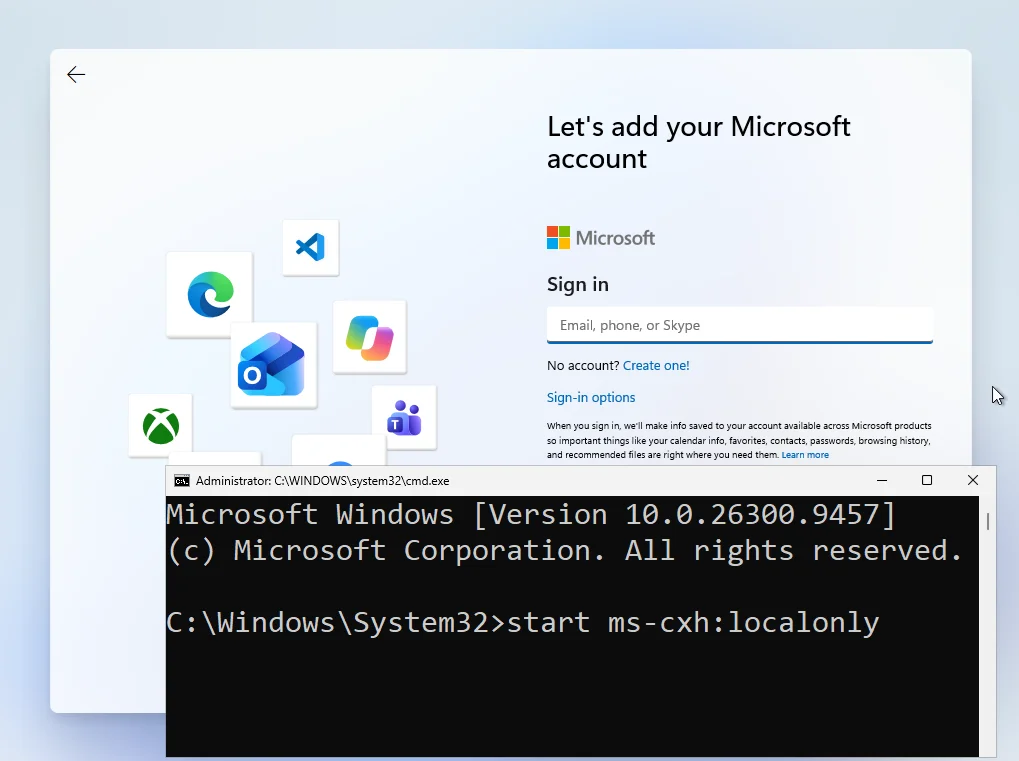Click the Windows version line in cmd
1019x761 pixels.
531,515
